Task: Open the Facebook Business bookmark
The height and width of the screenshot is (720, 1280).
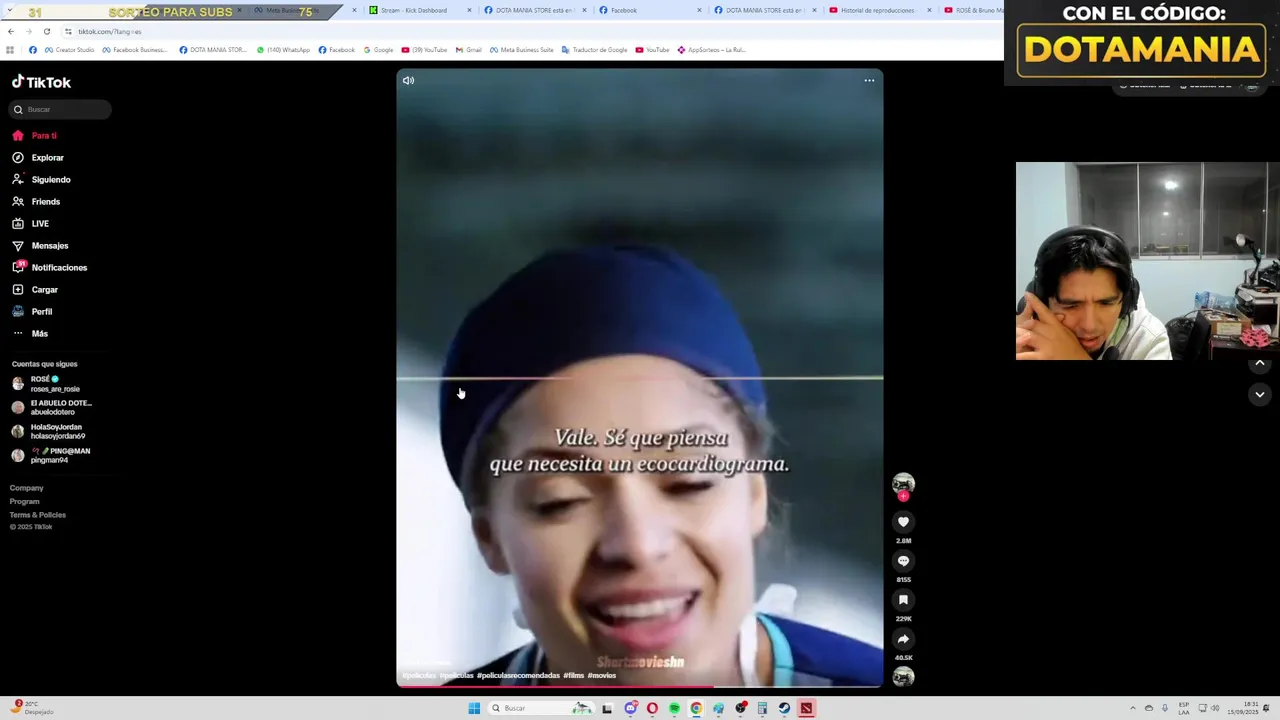Action: pyautogui.click(x=135, y=50)
